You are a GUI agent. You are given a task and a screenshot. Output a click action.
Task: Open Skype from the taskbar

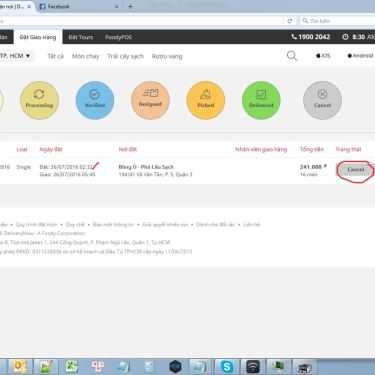coord(227,367)
